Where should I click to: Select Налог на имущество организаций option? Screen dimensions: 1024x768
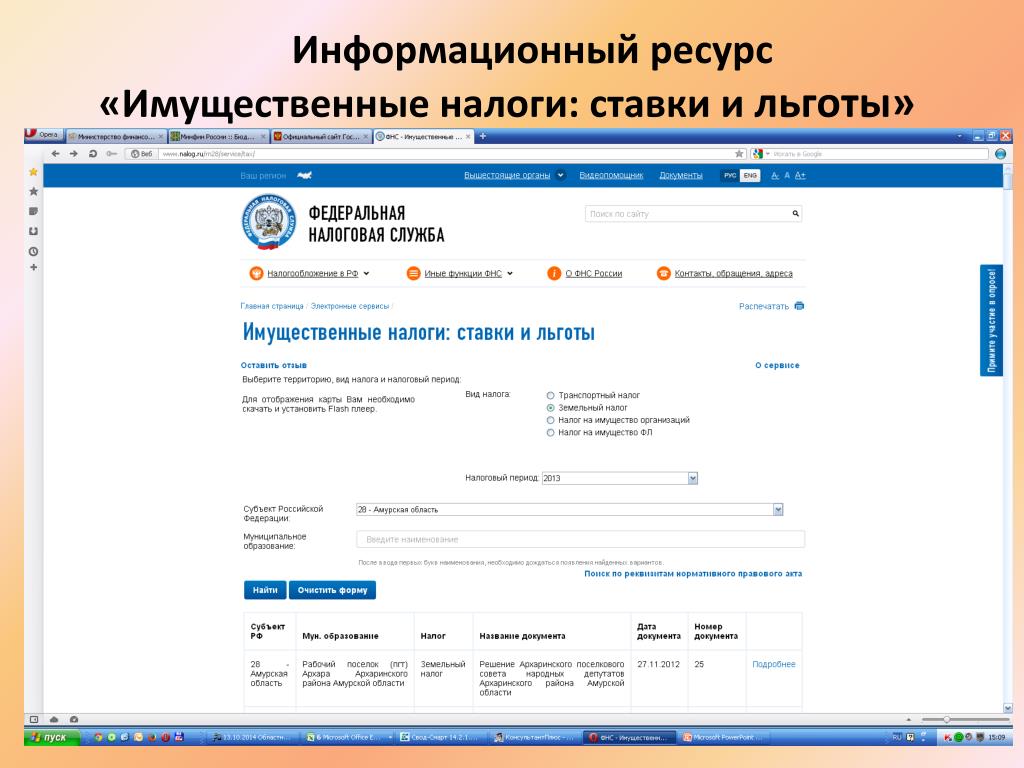551,420
